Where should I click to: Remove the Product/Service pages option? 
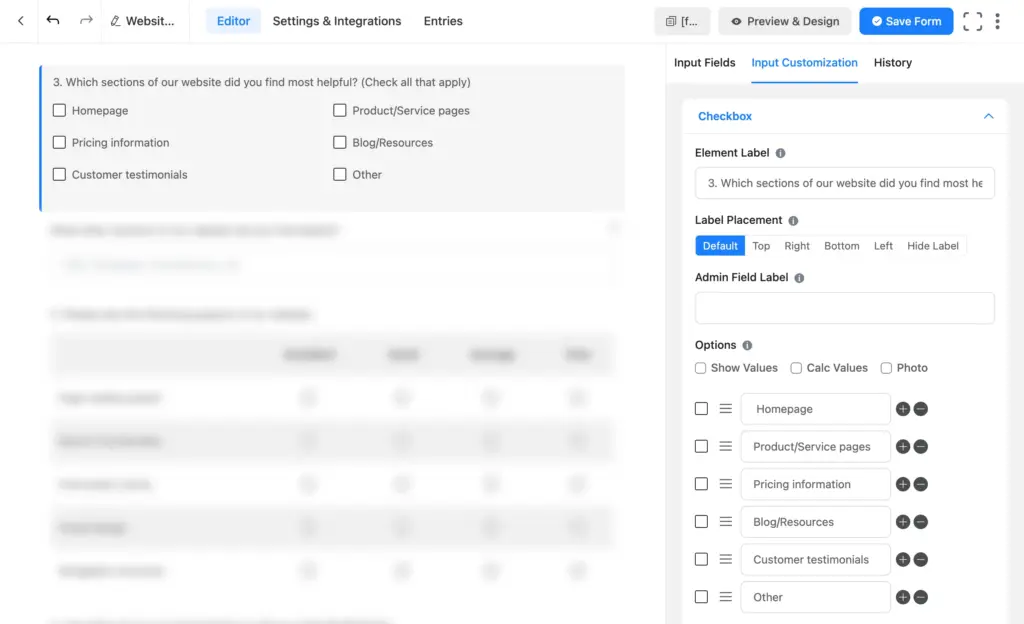[921, 447]
